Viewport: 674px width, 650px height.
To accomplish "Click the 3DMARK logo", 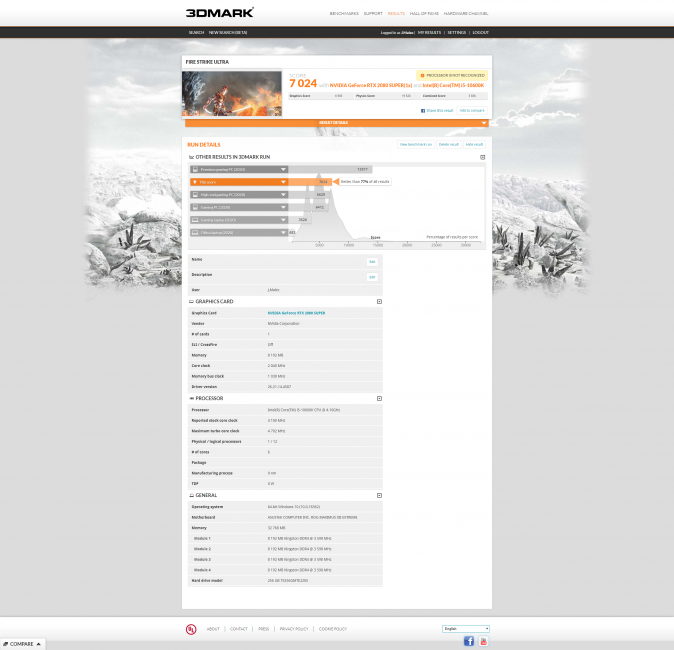I will coord(220,12).
